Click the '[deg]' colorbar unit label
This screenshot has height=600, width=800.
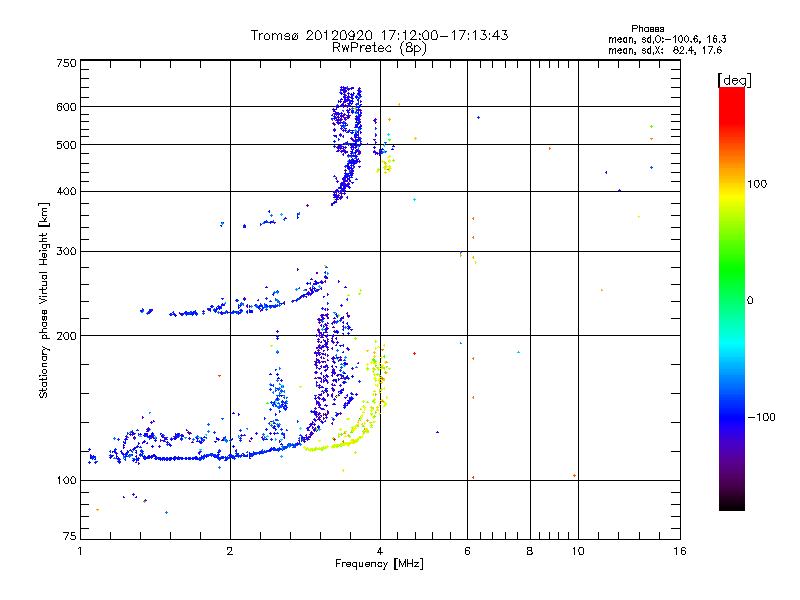coord(734,80)
